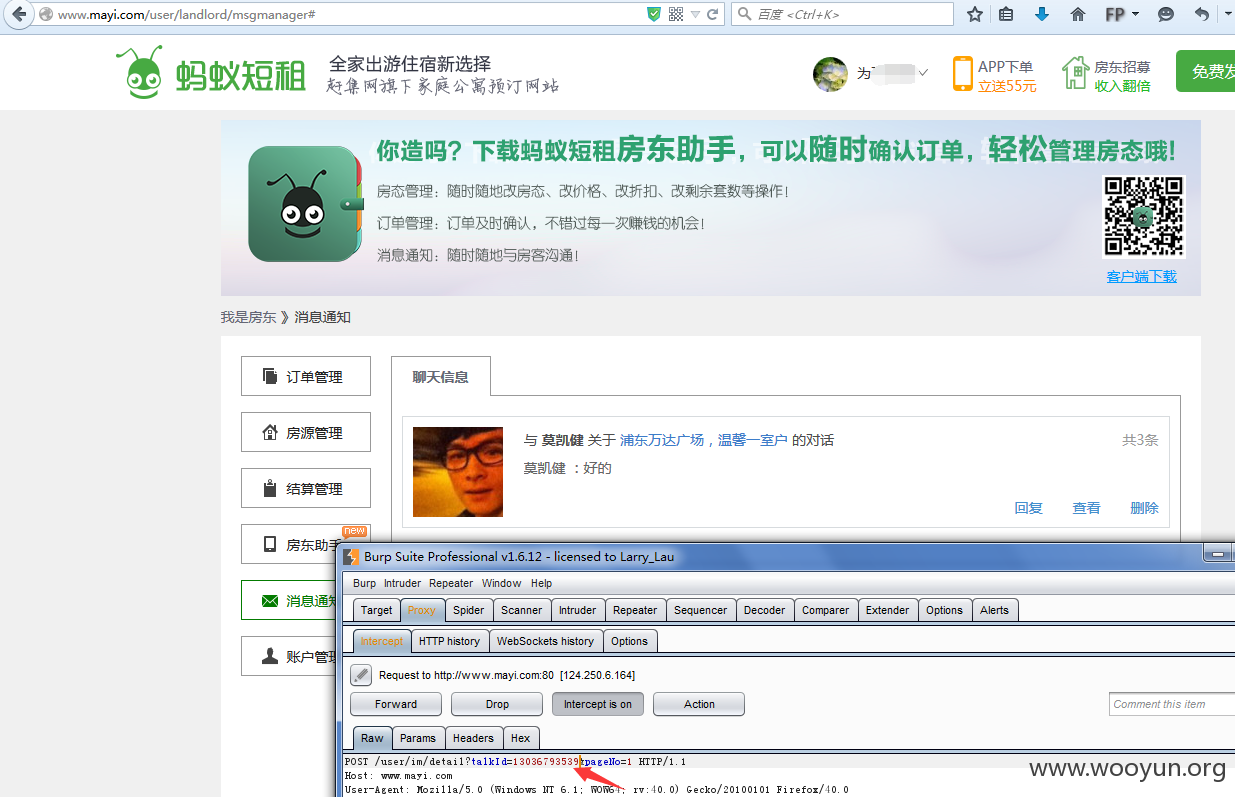Open the 客户端下载 link

tap(1141, 277)
